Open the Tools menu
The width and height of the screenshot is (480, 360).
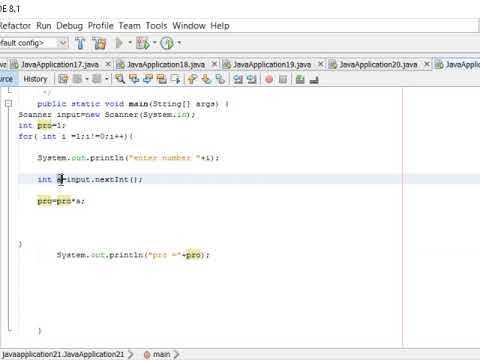(156, 26)
